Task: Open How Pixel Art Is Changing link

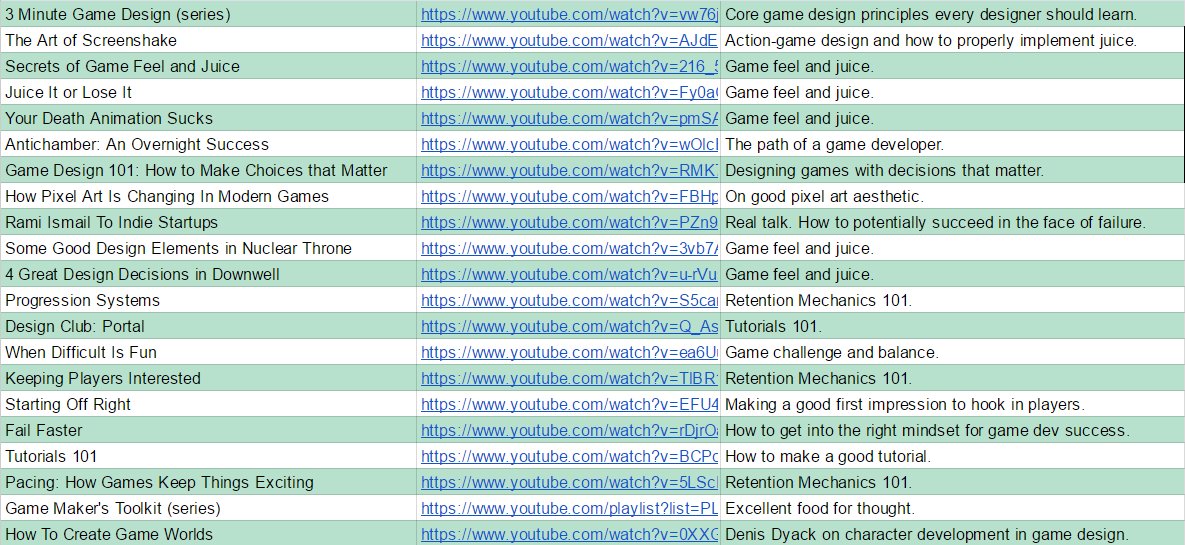Action: [569, 197]
